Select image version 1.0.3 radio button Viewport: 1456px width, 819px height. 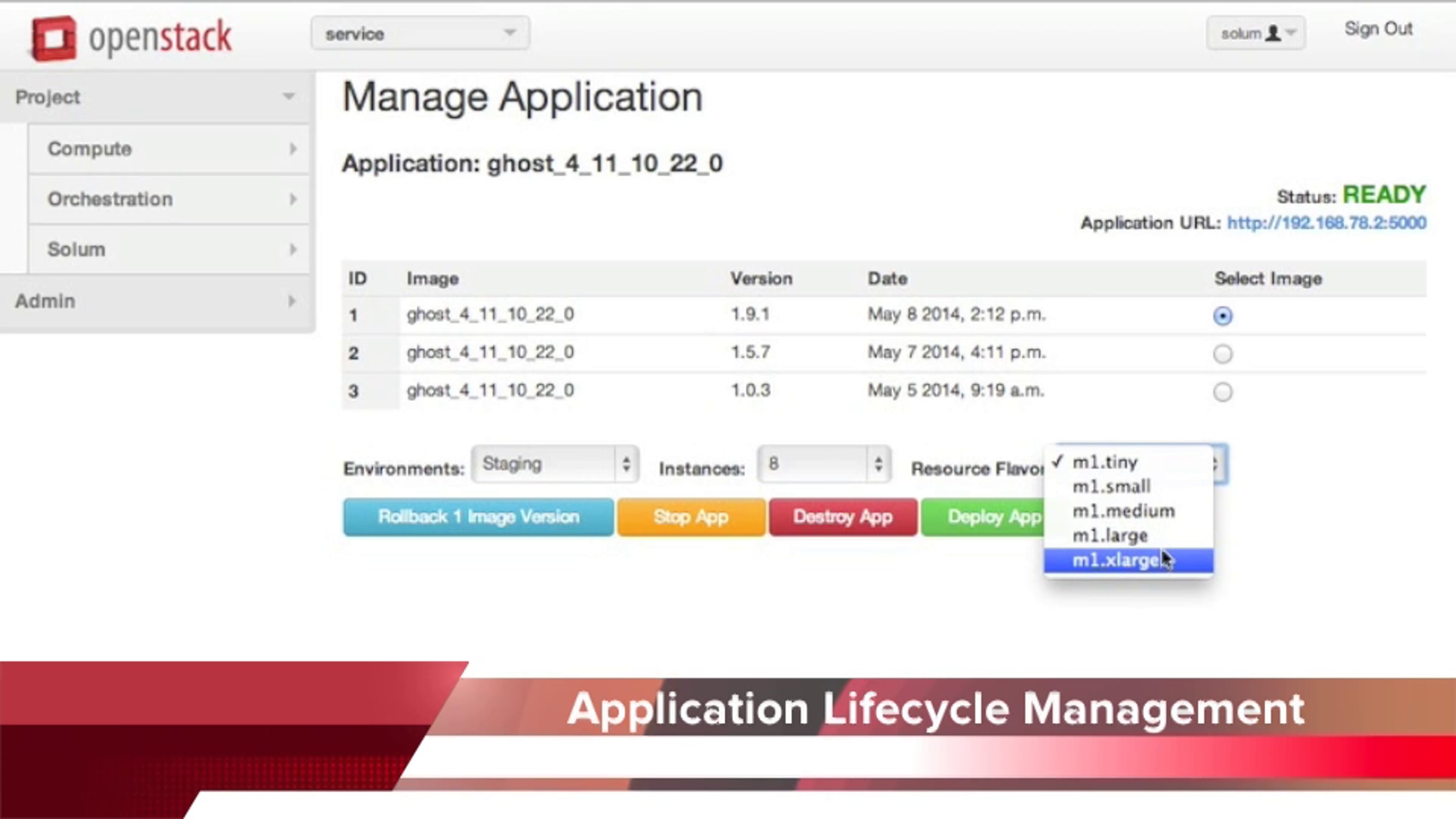pyautogui.click(x=1222, y=392)
